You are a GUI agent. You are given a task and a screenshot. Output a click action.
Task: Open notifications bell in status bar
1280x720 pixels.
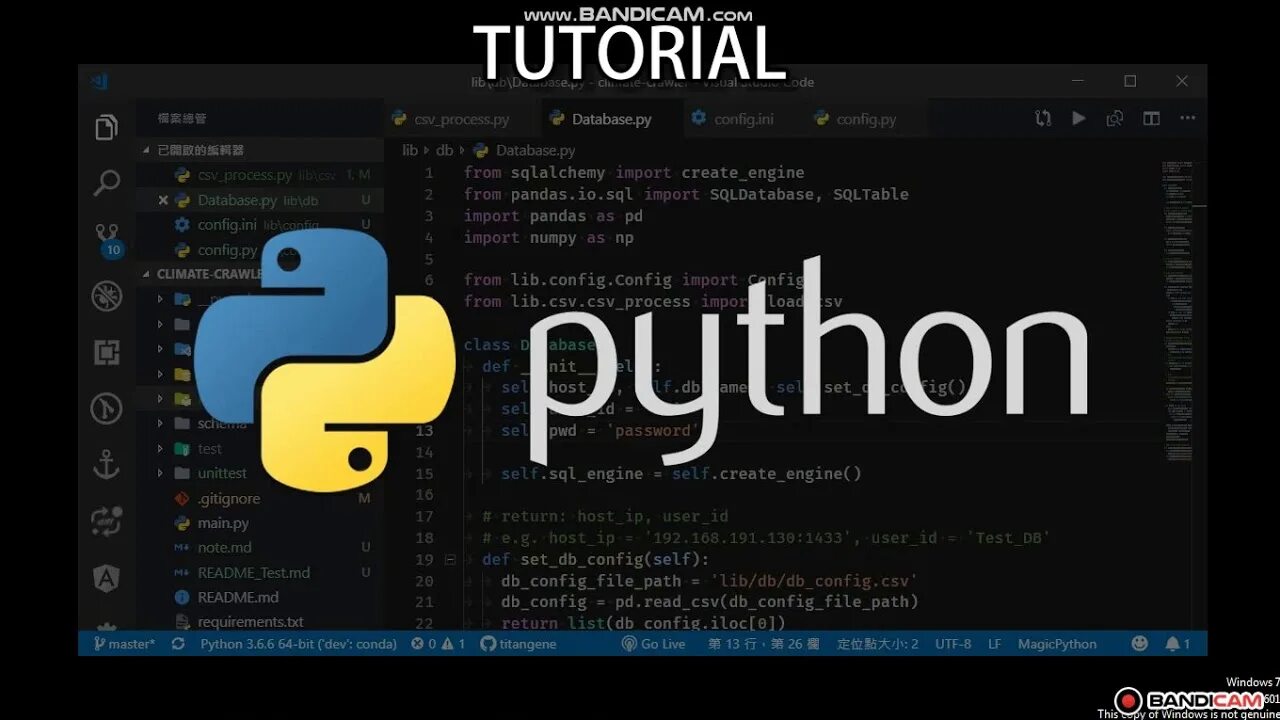click(1178, 644)
